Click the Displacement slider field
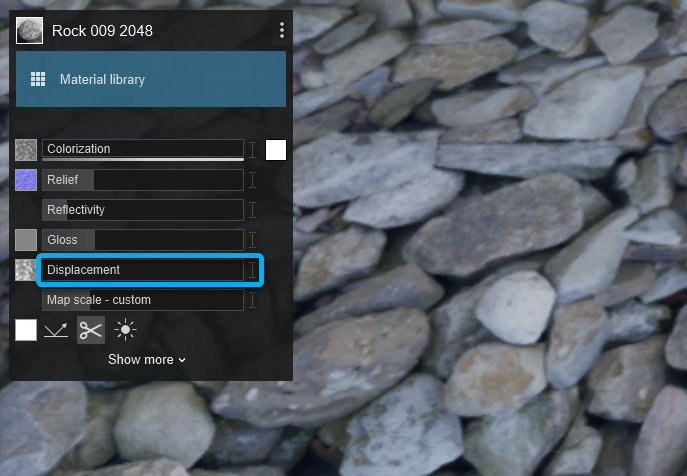The image size is (687, 476). click(x=143, y=270)
